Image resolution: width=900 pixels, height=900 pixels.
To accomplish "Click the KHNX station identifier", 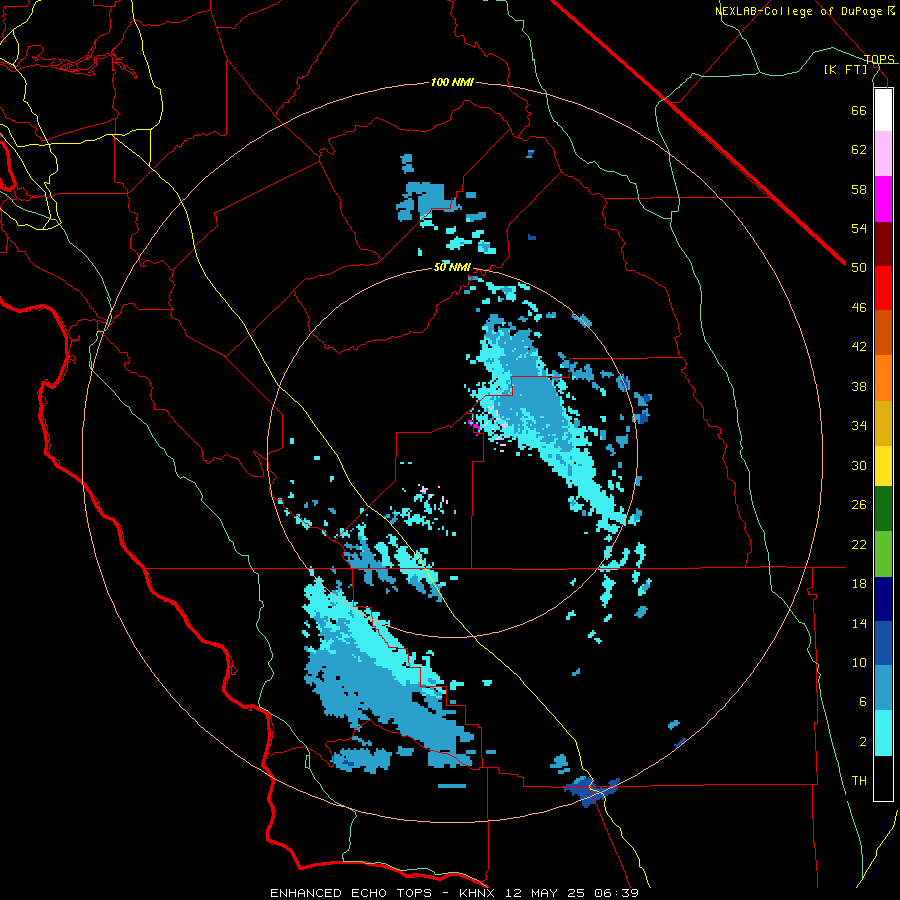I will [476, 893].
